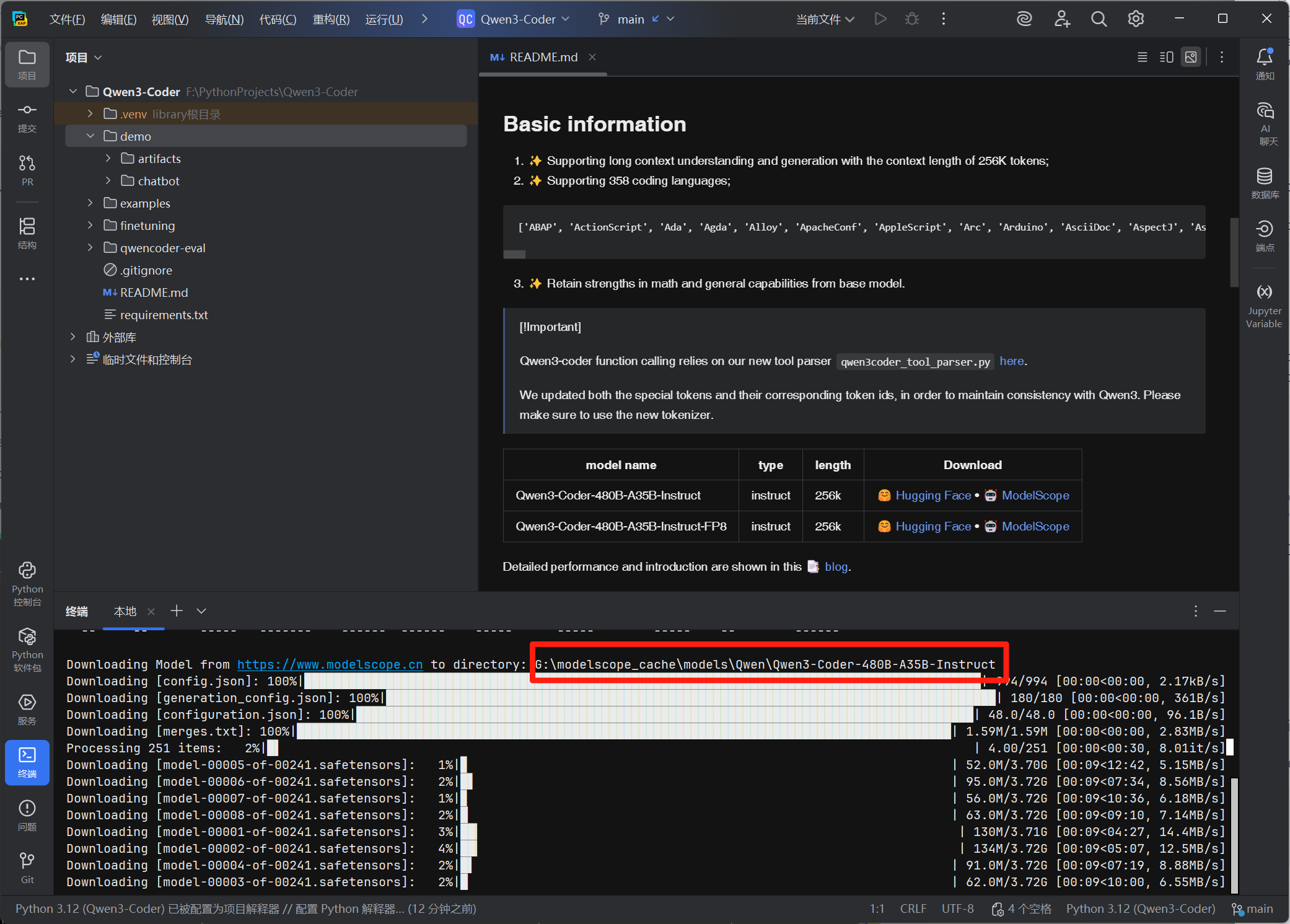Expand the chatbot folder
This screenshot has height=924, width=1290.
[108, 181]
